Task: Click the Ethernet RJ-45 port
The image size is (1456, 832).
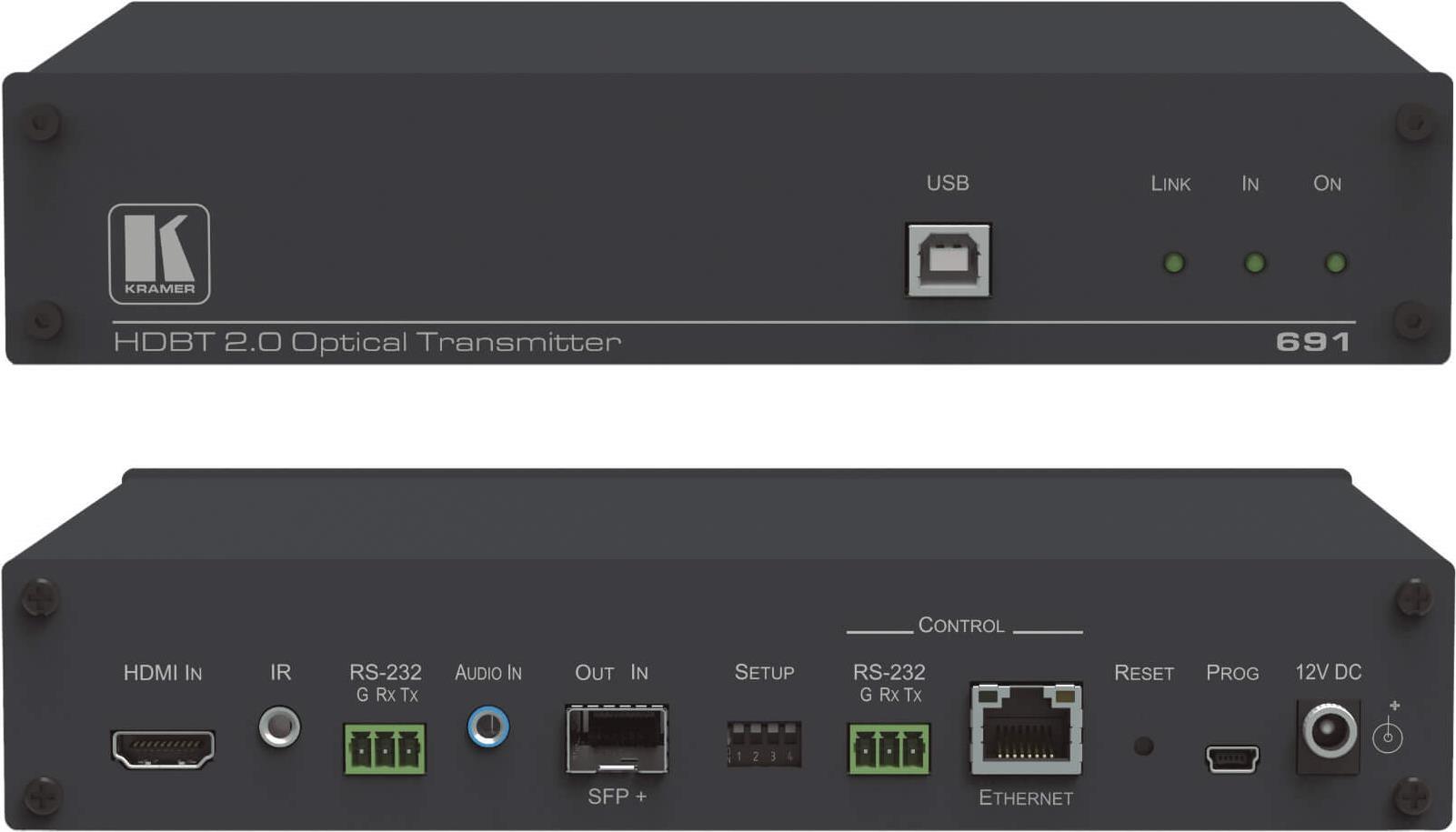Action: 1026,730
